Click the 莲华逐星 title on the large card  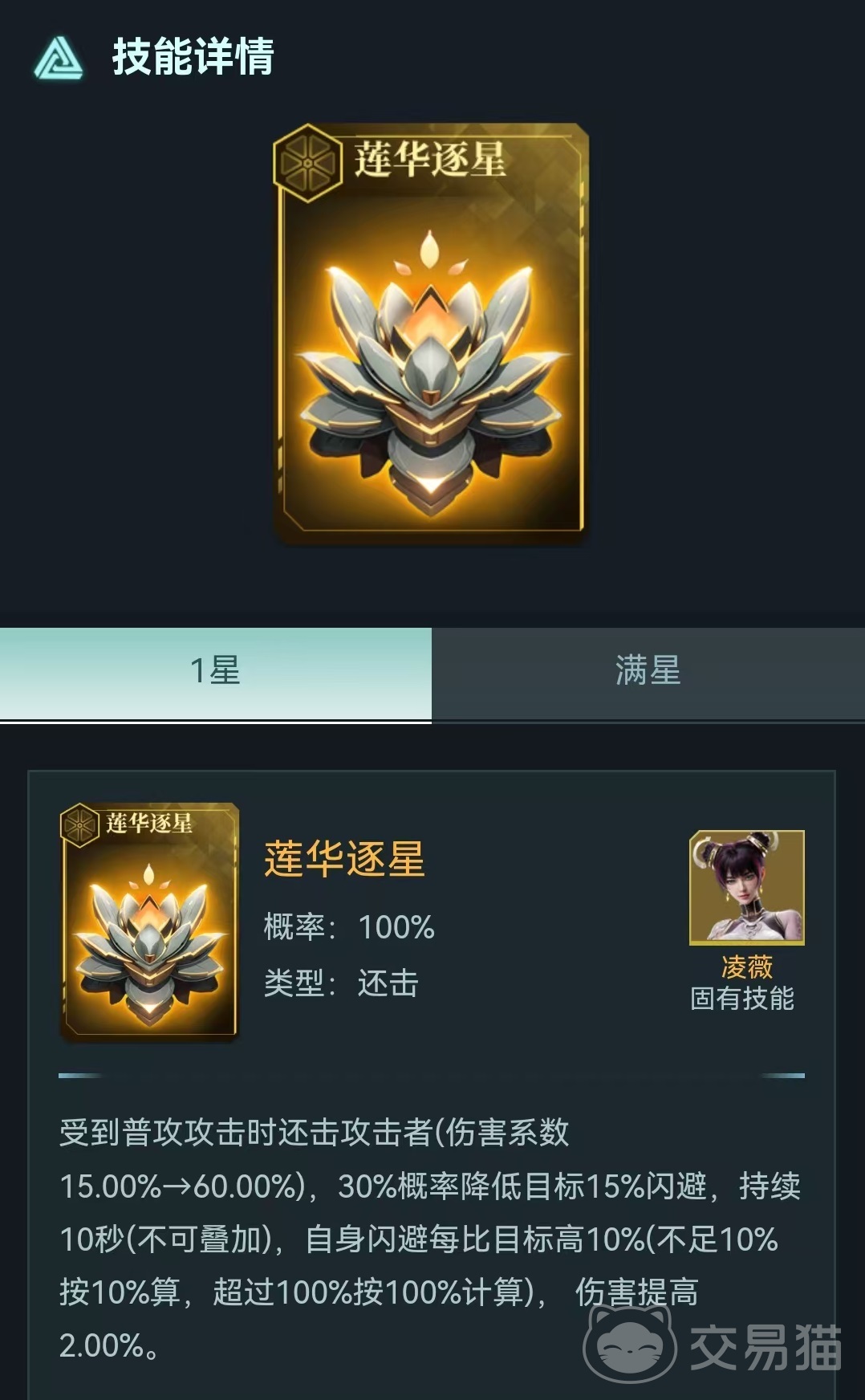pyautogui.click(x=431, y=158)
